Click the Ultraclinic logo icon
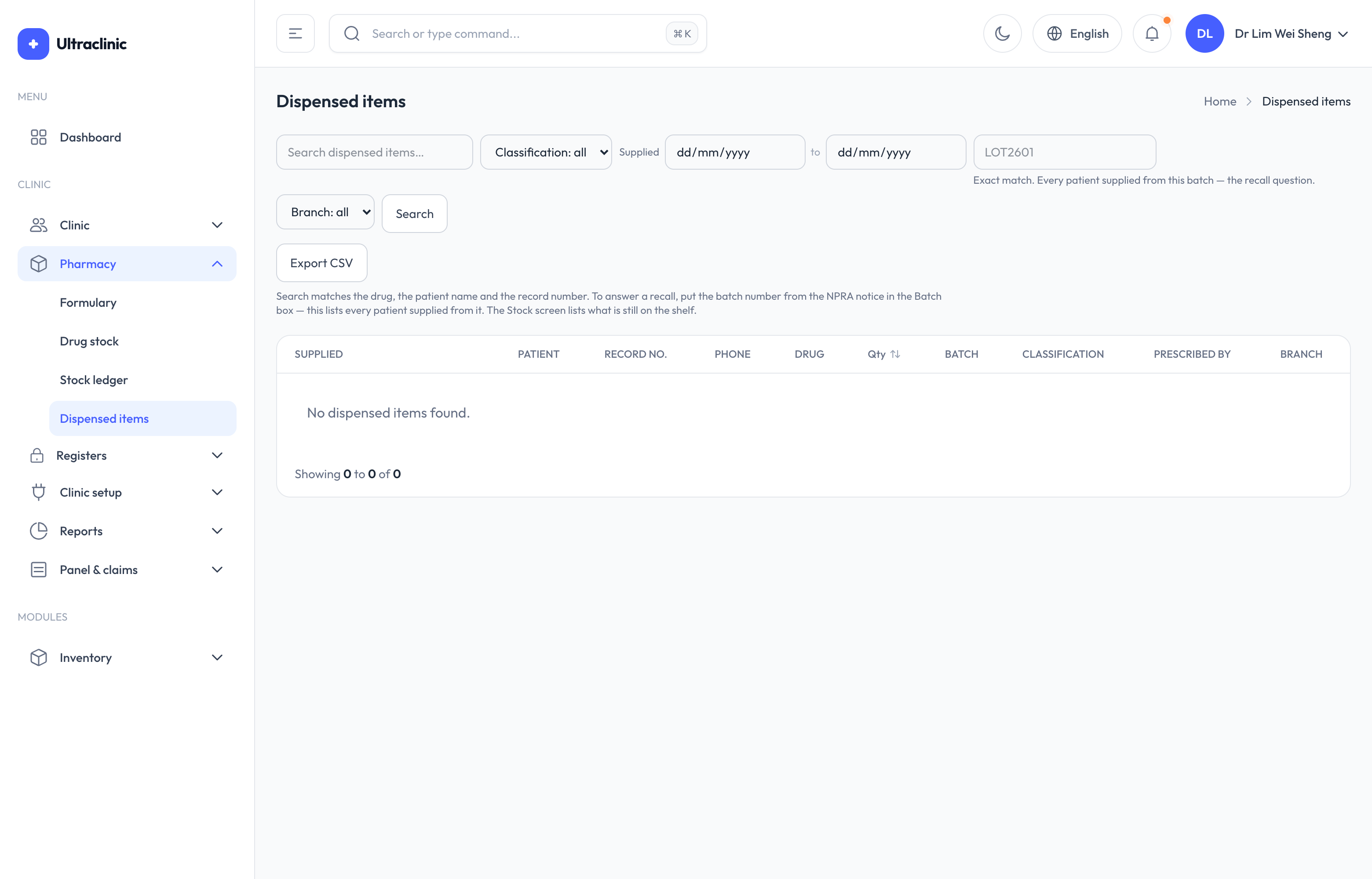The height and width of the screenshot is (879, 1372). point(33,44)
